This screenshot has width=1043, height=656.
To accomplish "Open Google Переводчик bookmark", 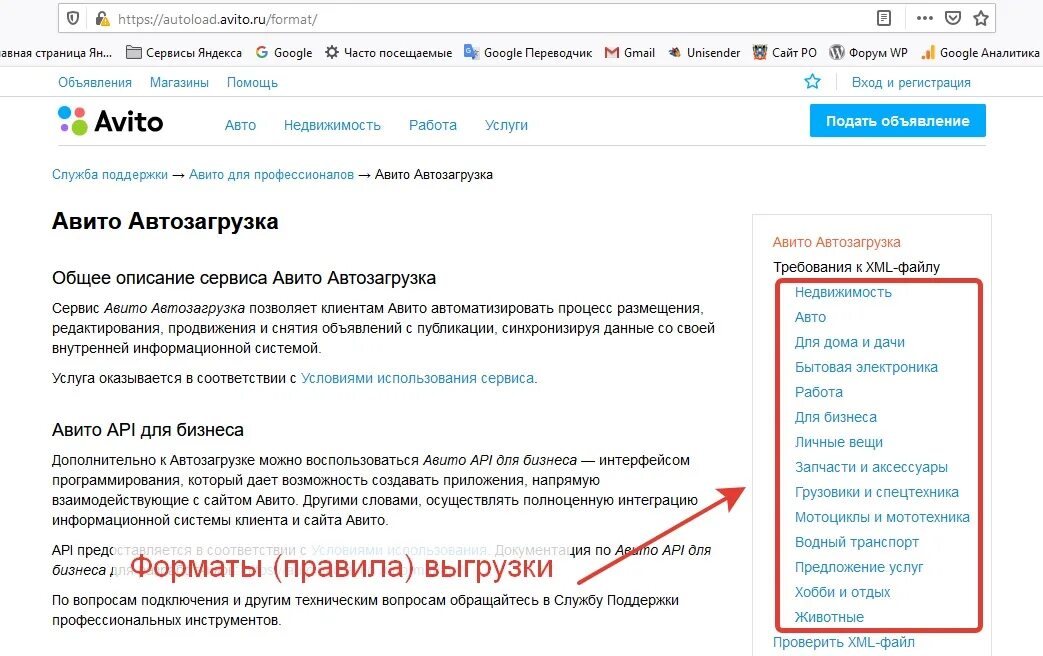I will pos(528,53).
